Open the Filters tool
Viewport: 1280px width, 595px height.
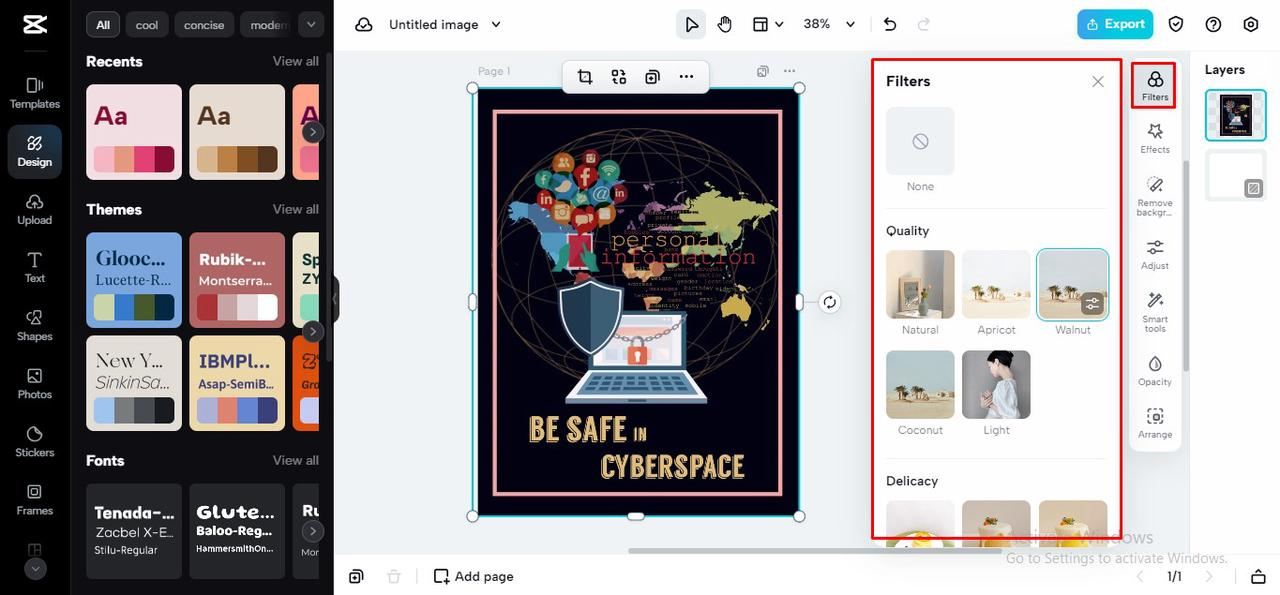click(1154, 85)
